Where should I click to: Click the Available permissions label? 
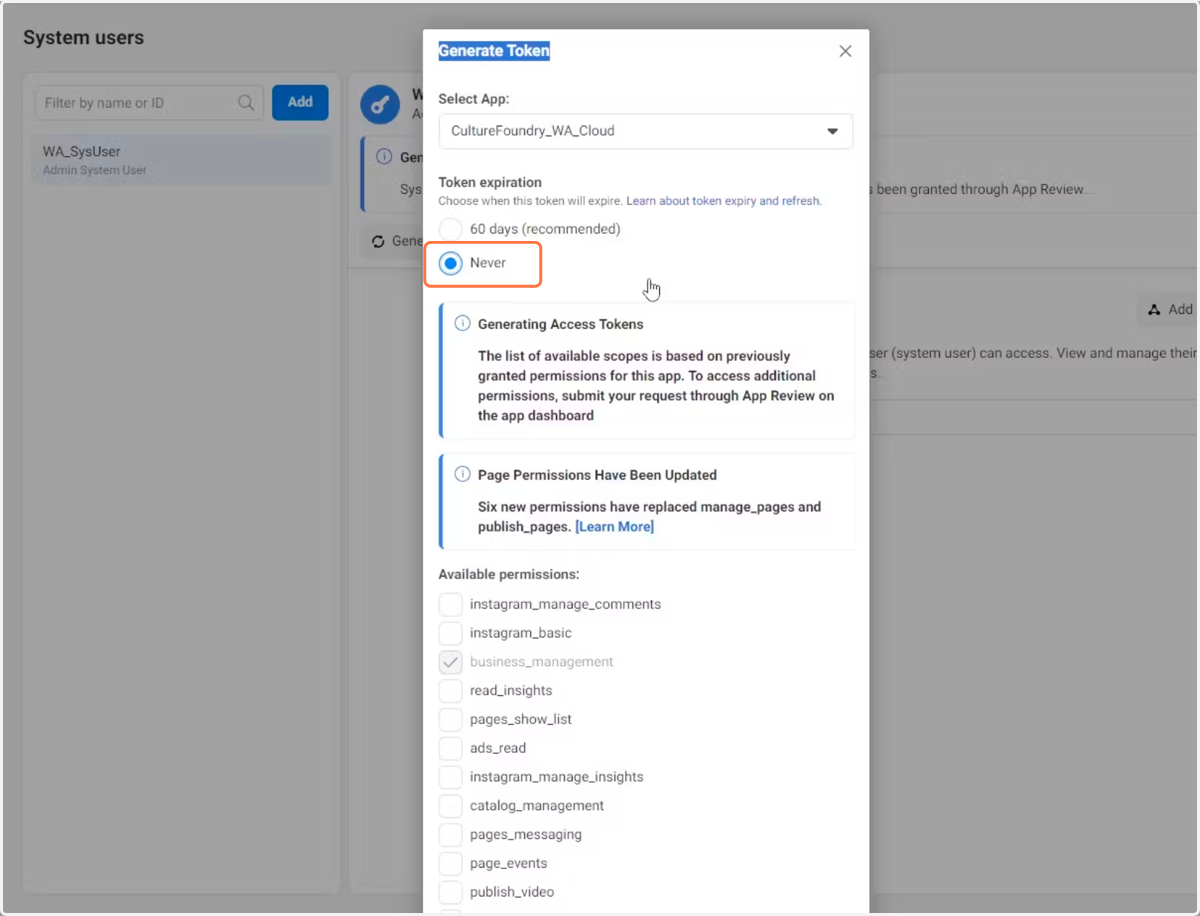tap(509, 575)
